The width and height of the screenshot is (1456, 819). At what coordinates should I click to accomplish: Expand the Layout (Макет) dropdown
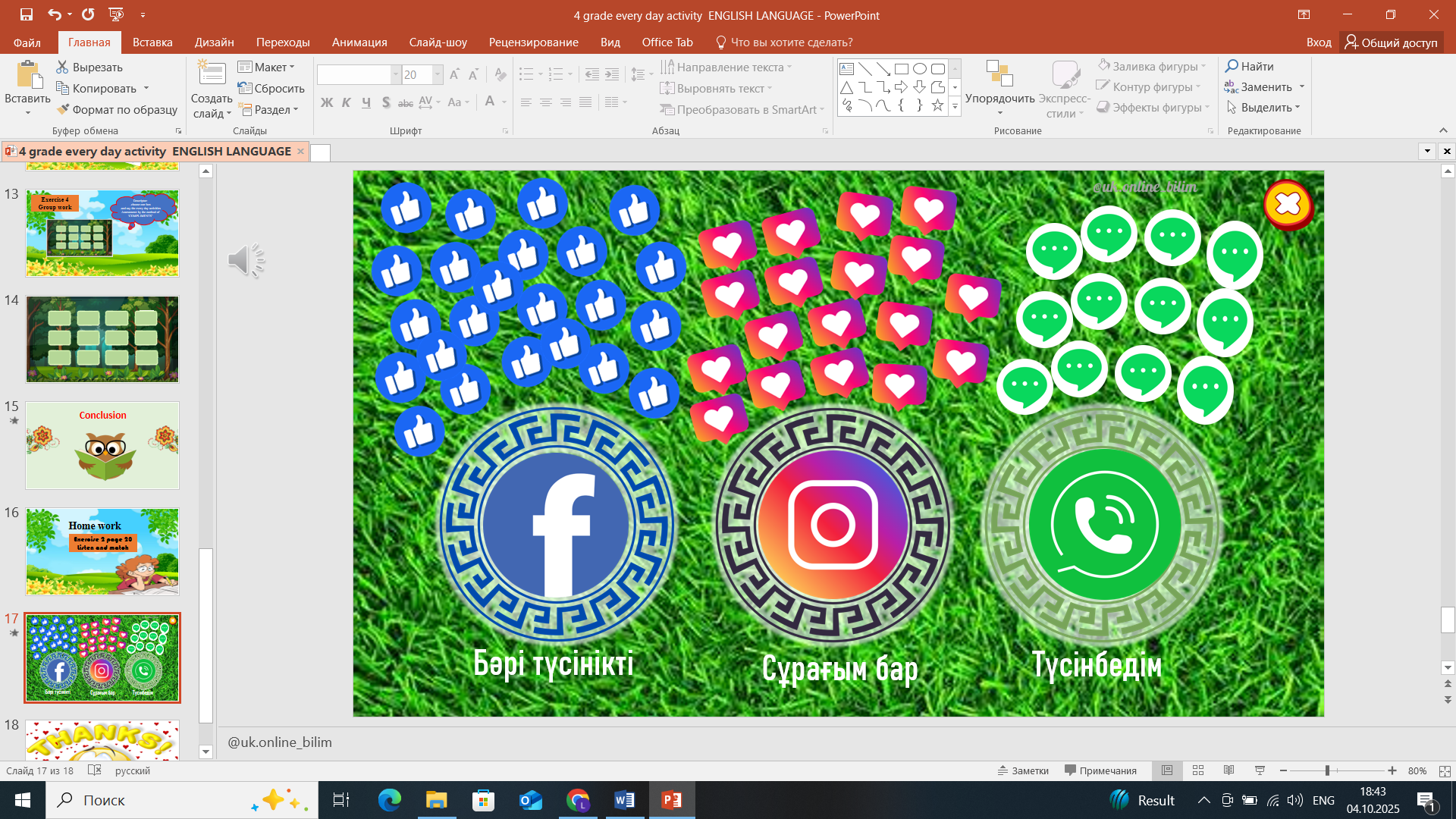(x=266, y=67)
